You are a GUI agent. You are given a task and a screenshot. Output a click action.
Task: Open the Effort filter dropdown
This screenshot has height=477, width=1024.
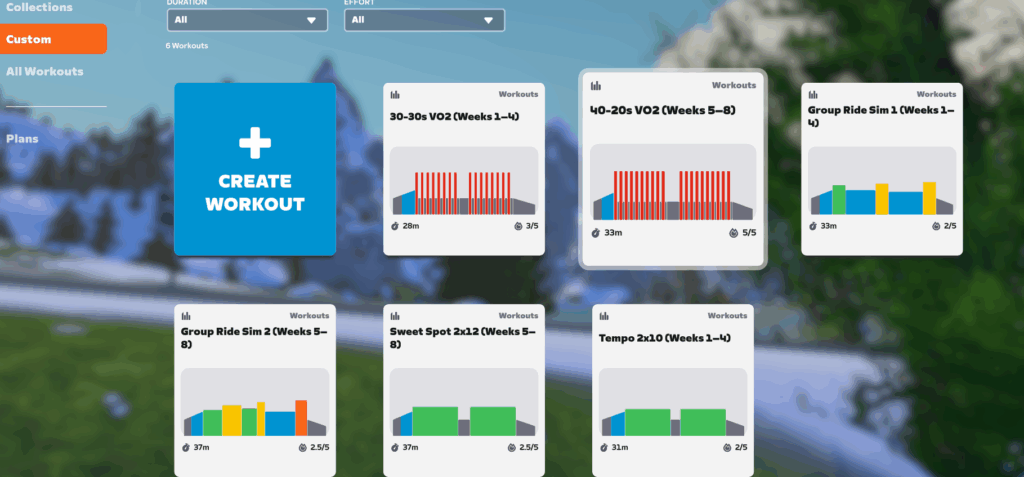point(424,20)
